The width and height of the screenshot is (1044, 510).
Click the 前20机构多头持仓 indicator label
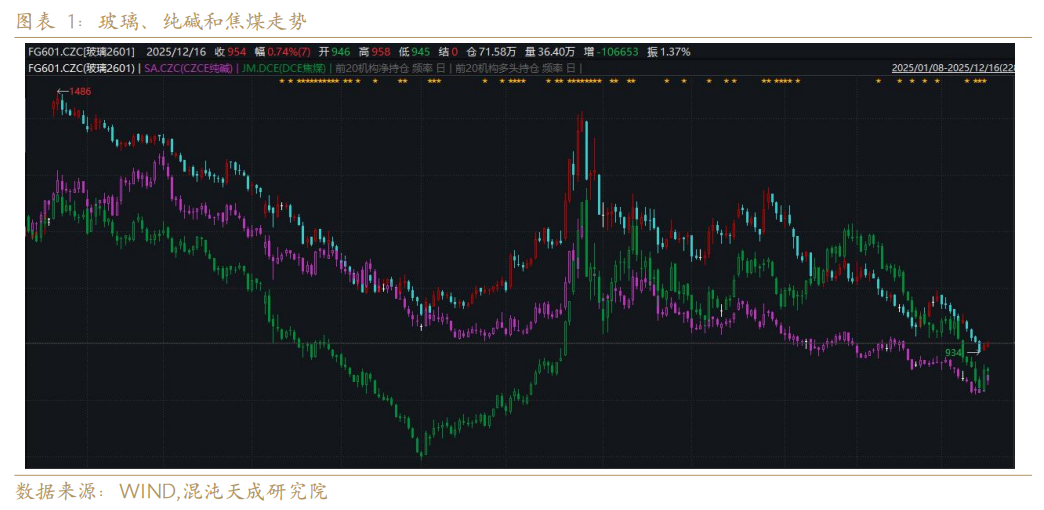click(x=491, y=68)
